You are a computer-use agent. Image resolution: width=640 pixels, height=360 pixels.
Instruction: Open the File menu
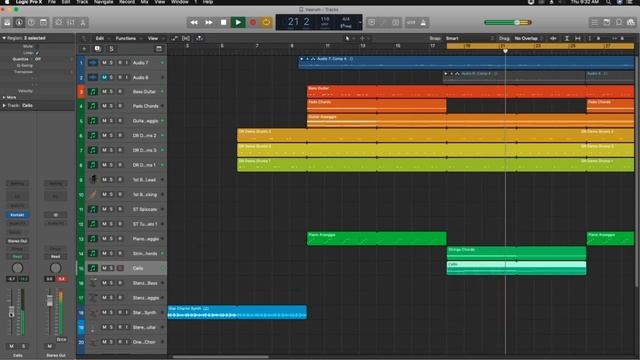point(52,2)
